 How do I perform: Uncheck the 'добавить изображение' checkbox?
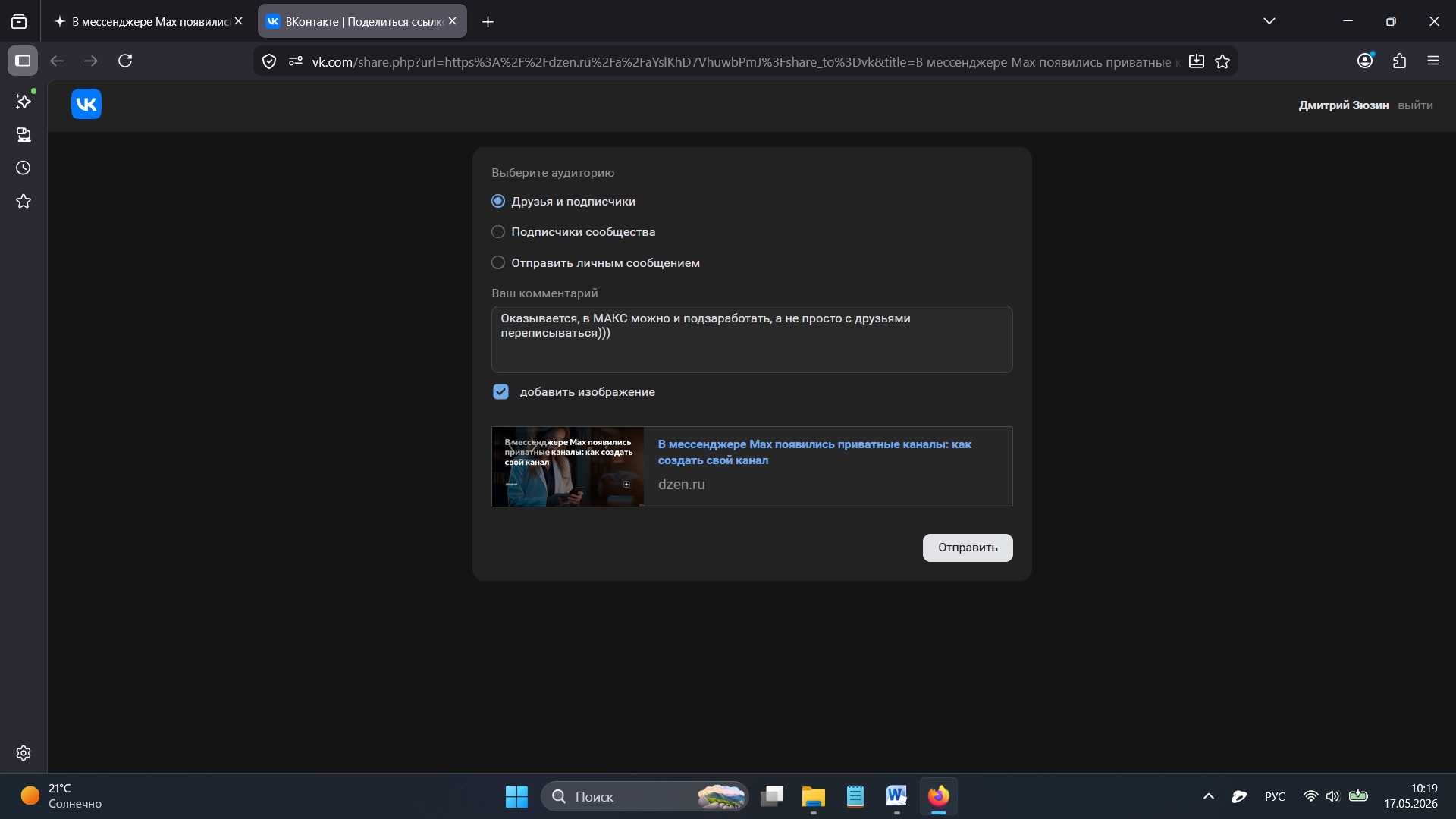pyautogui.click(x=500, y=392)
